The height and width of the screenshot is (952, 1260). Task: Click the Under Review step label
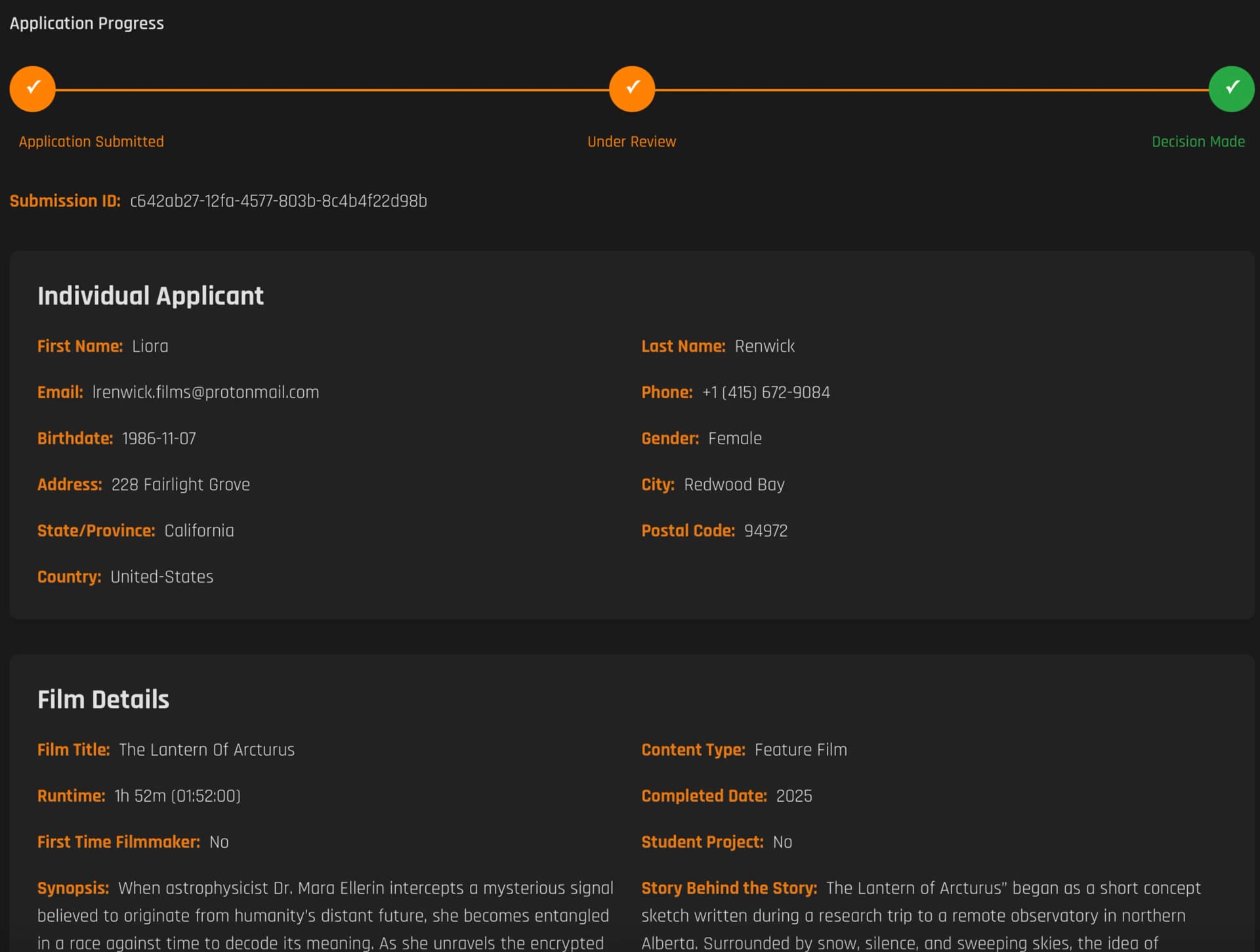pyautogui.click(x=631, y=141)
